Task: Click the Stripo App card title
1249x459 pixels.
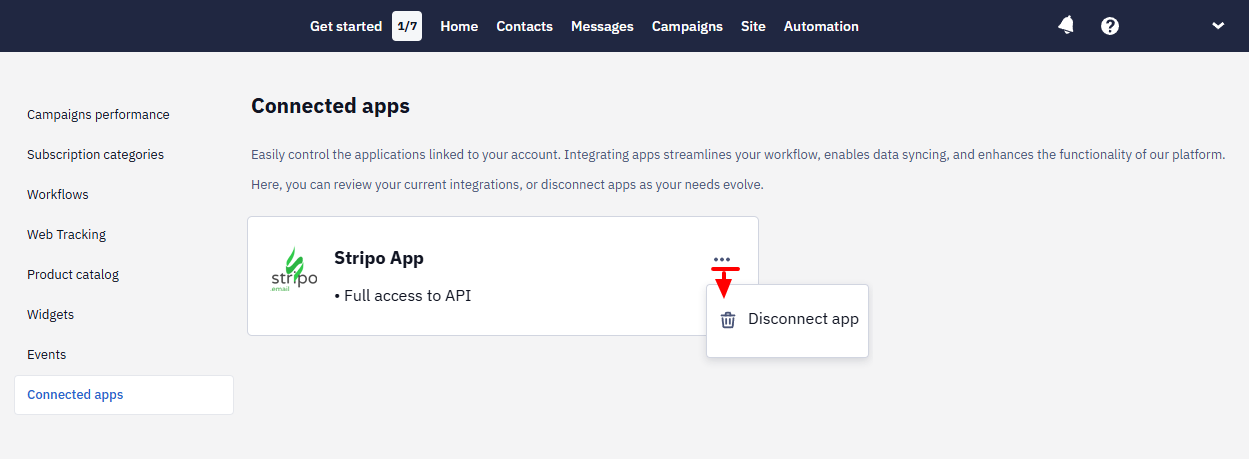Action: (x=379, y=258)
